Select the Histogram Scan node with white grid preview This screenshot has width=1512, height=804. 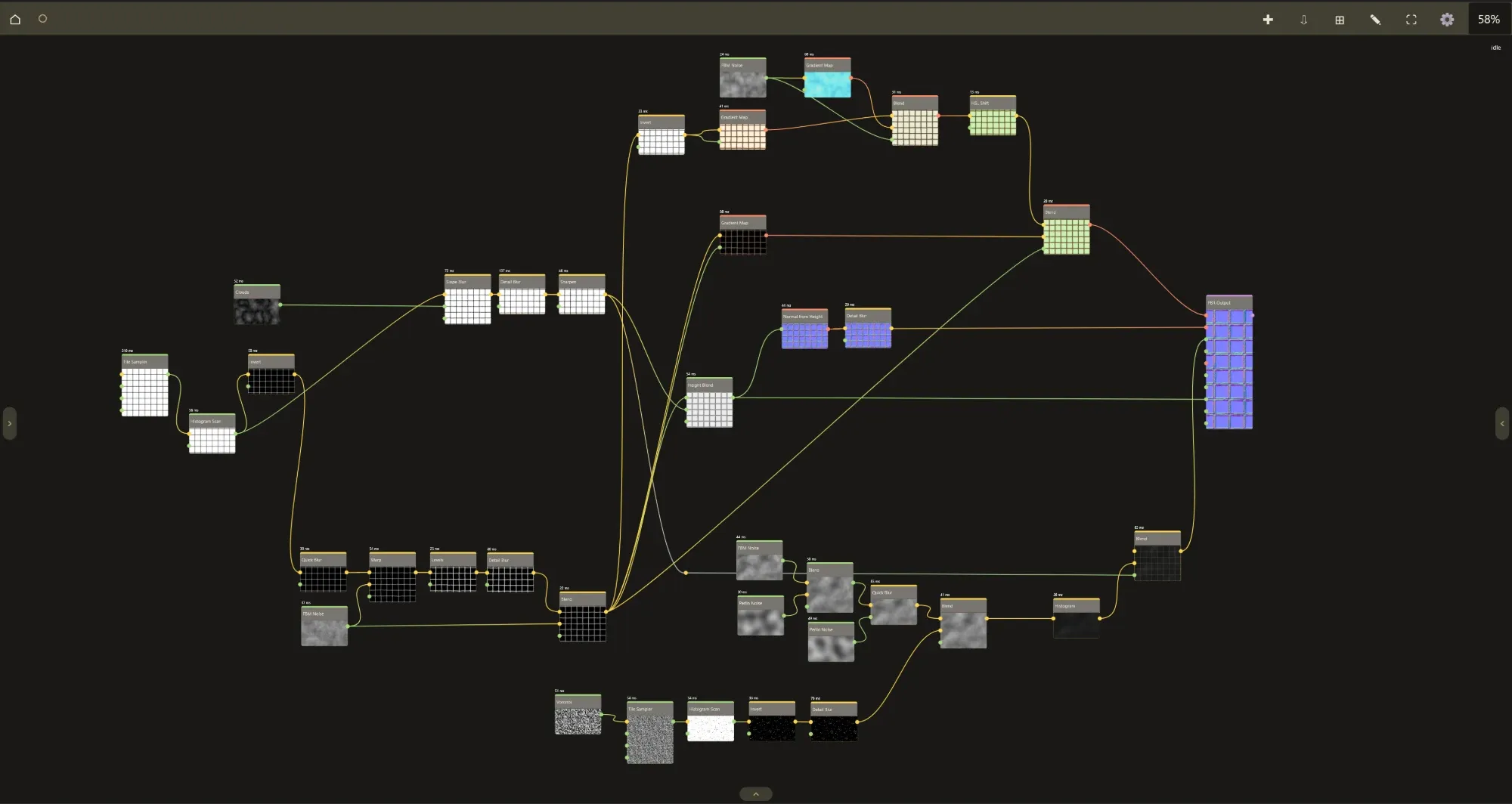coord(212,434)
